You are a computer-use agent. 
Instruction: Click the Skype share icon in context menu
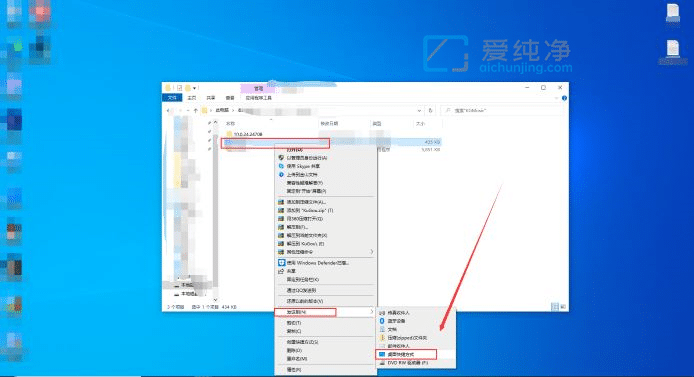pyautogui.click(x=281, y=166)
